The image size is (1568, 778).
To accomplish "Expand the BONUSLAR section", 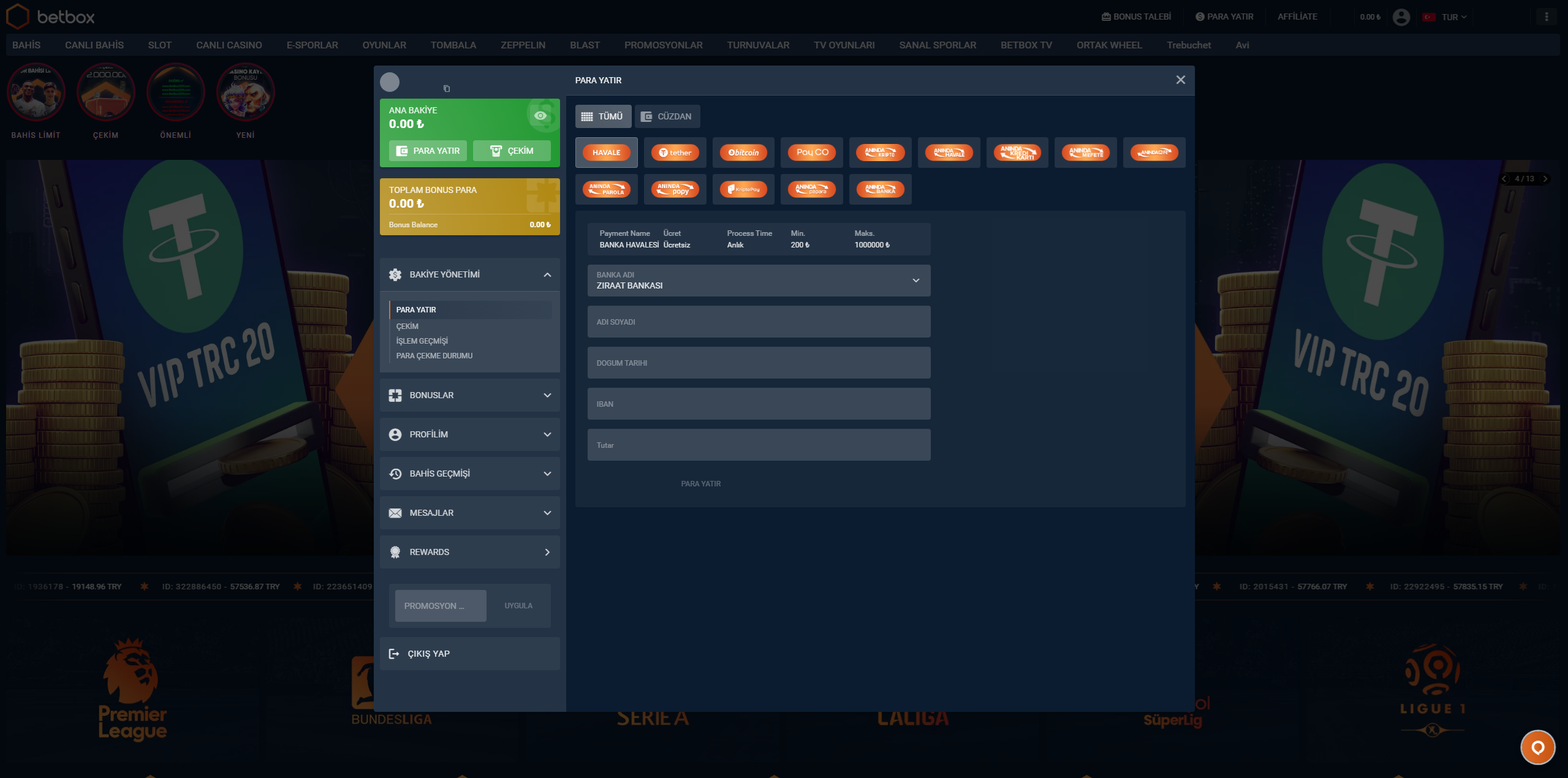I will tap(469, 395).
